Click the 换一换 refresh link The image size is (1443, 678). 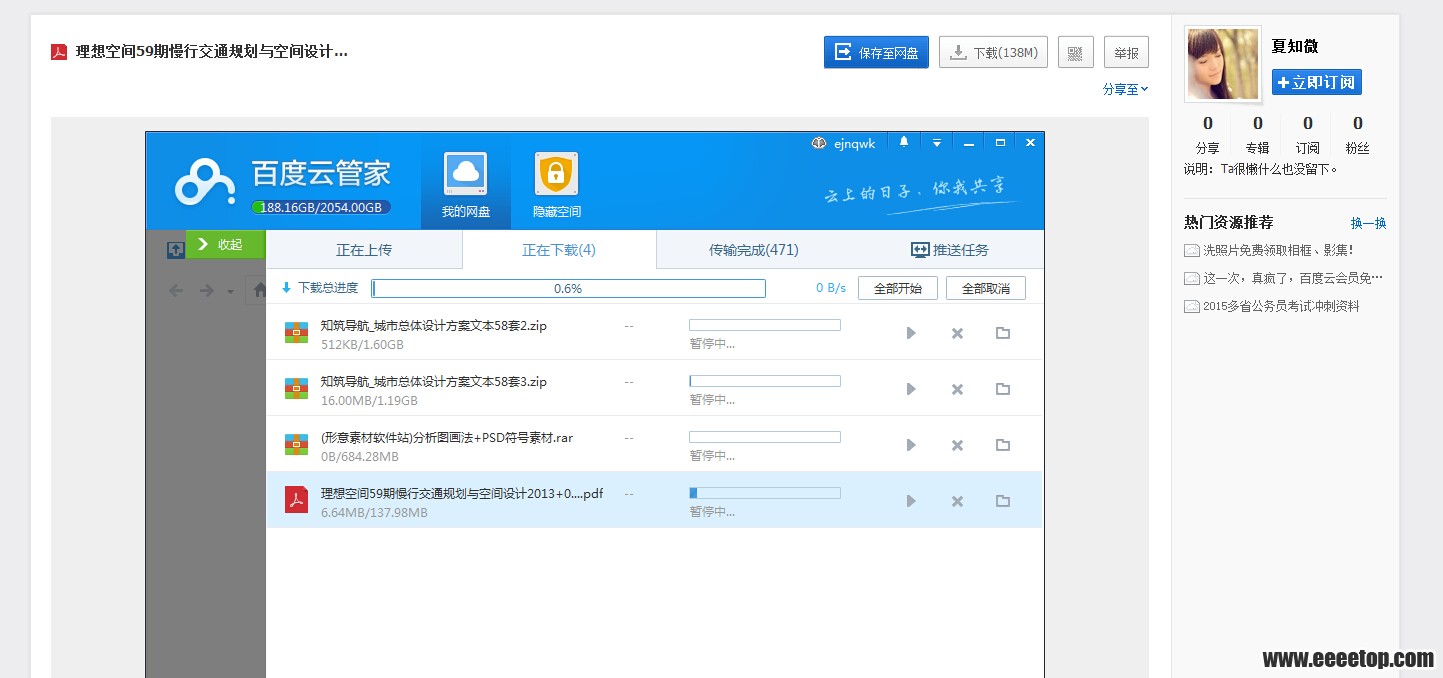tap(1368, 223)
